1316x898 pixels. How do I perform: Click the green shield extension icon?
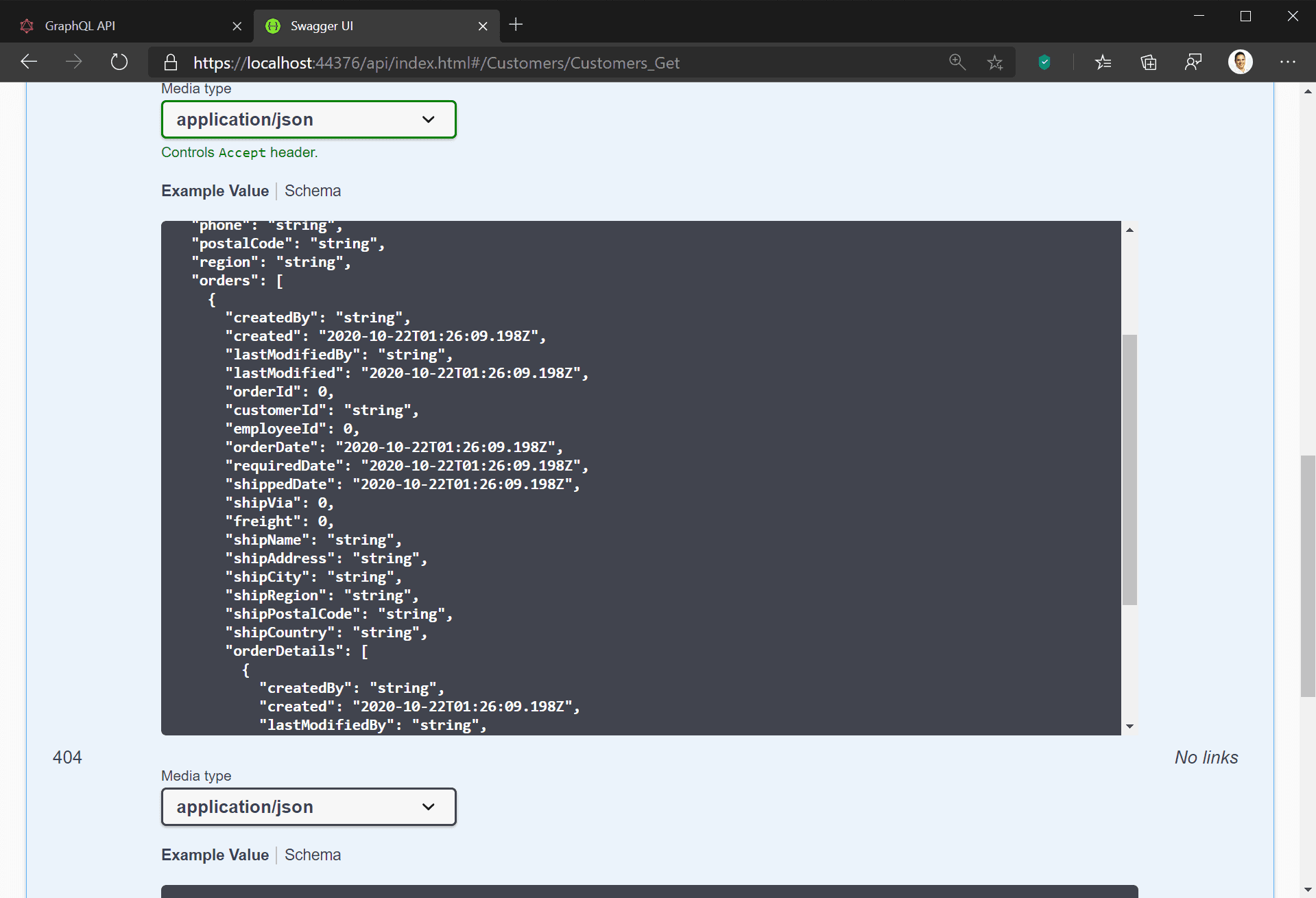(x=1044, y=62)
